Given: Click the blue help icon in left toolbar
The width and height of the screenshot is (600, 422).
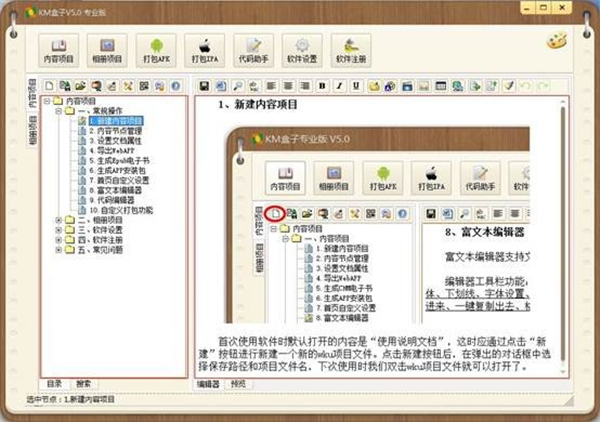Looking at the screenshot, I should (x=175, y=86).
